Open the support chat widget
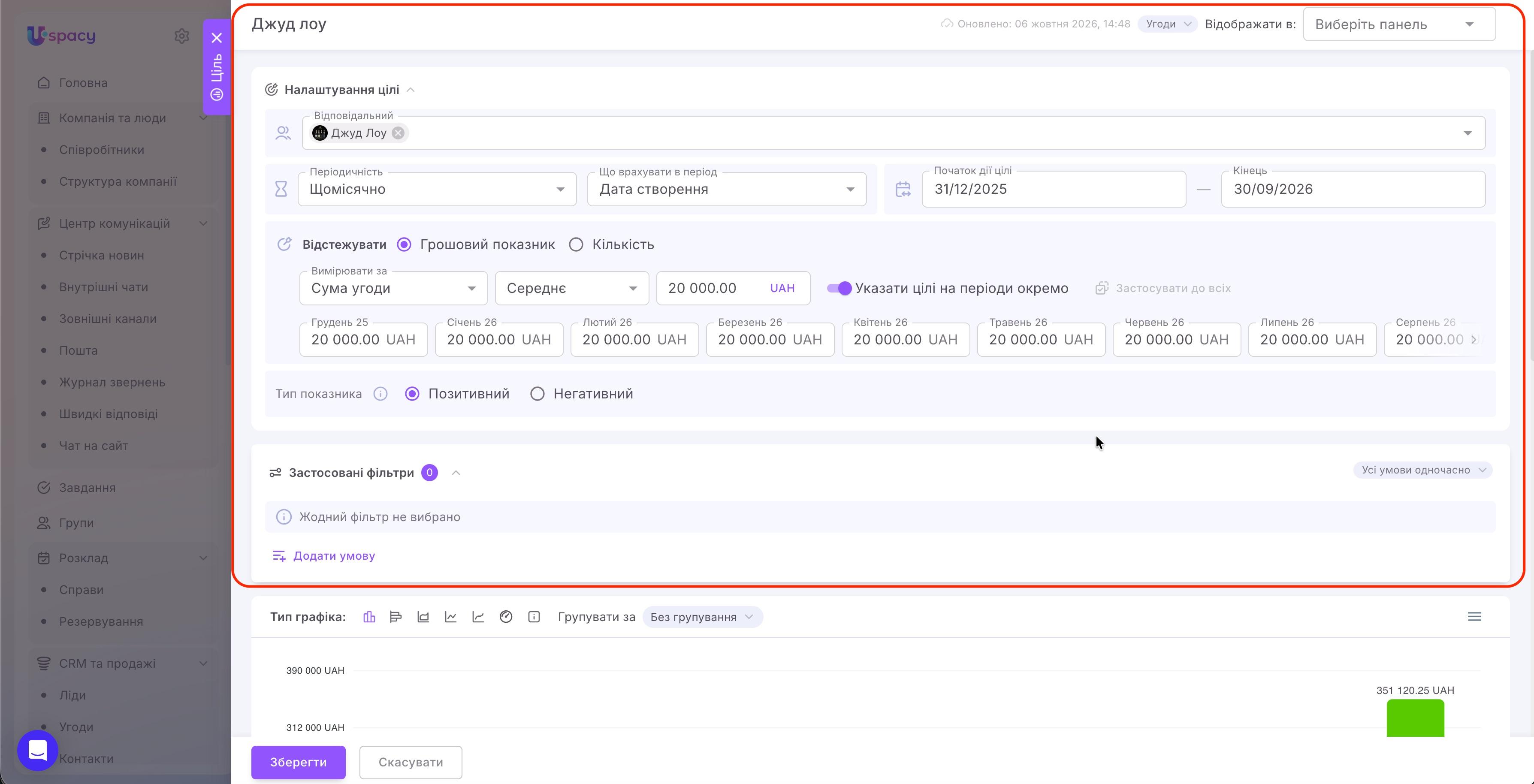Screen dimensions: 1534x784 pos(37,750)
